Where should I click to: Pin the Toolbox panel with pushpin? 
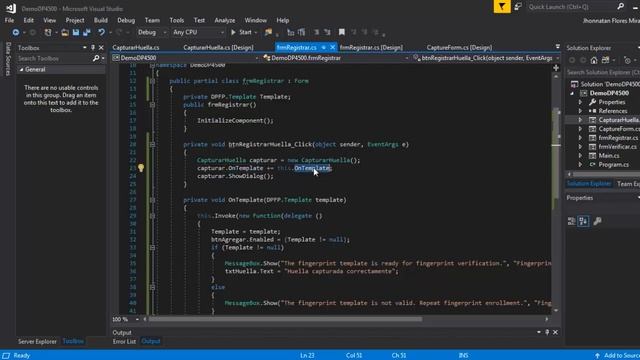(93, 48)
